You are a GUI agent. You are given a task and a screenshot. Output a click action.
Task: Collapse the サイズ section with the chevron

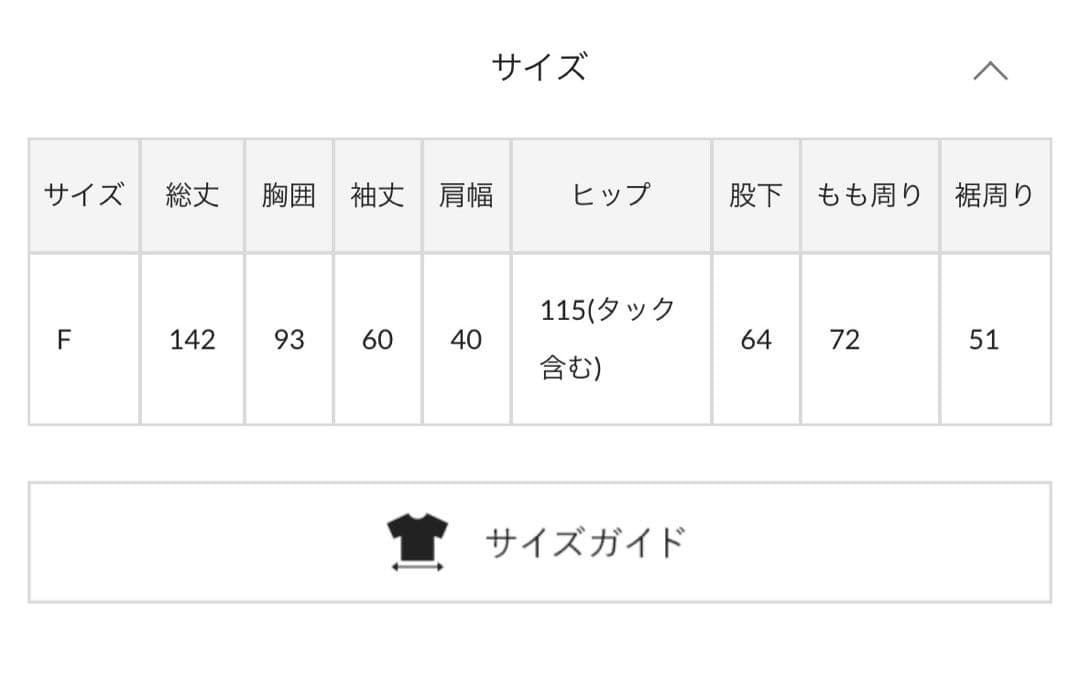991,68
